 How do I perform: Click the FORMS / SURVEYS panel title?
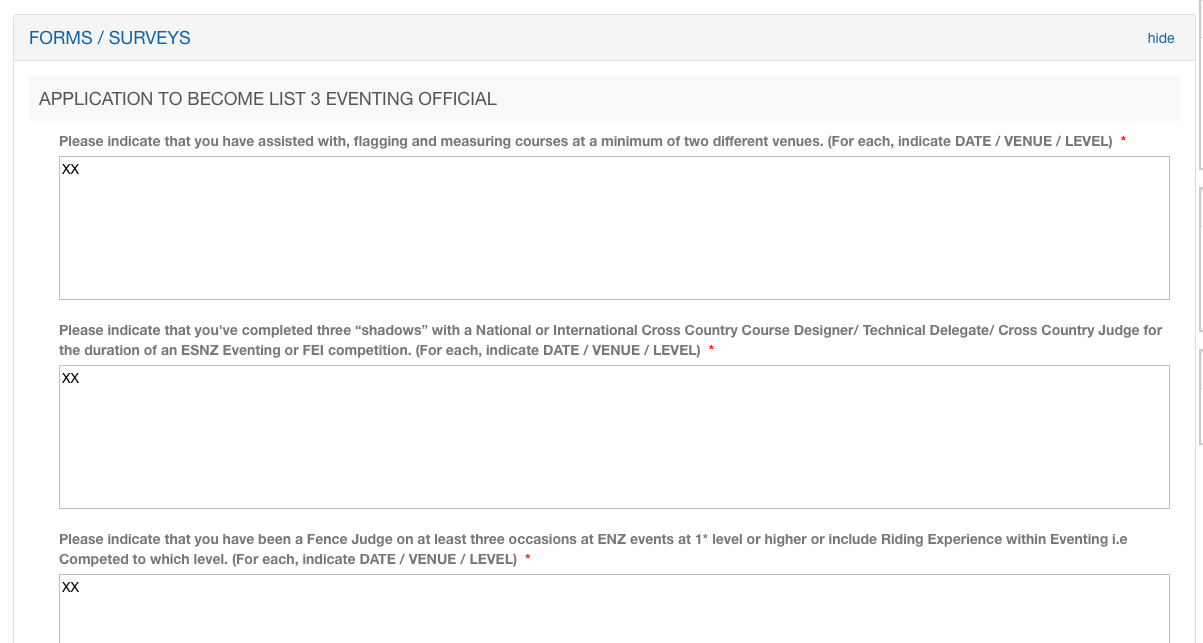[109, 38]
